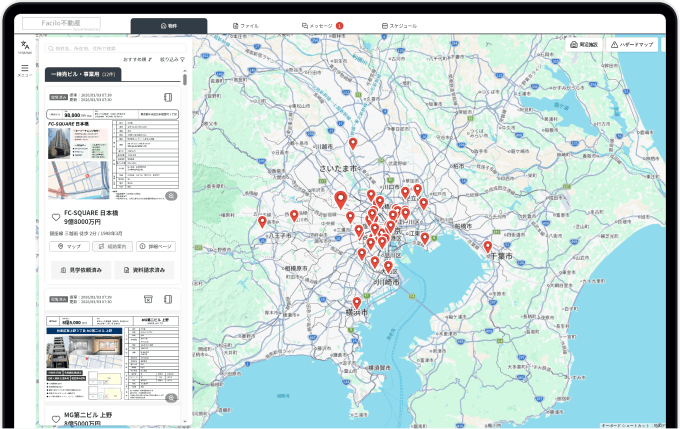Click the map pin near 川越市

353,144
